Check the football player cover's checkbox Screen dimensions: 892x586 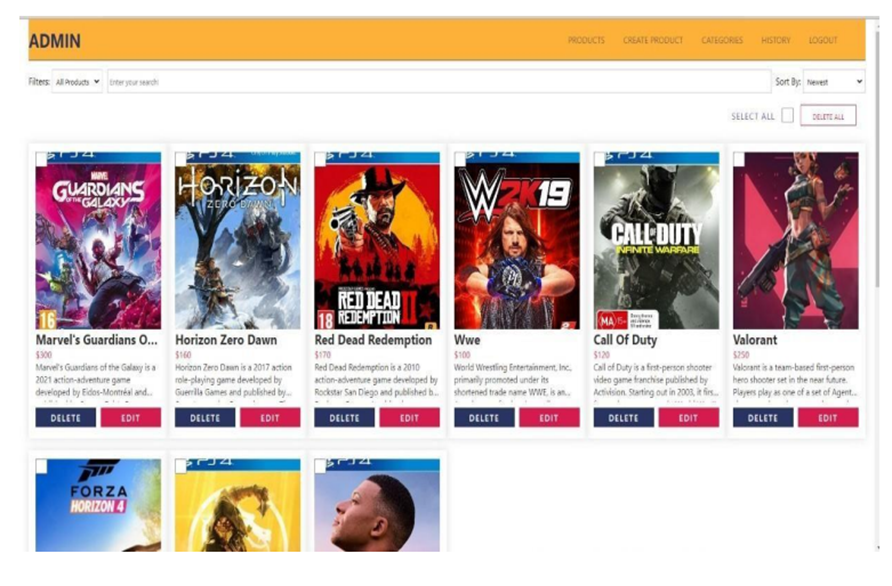tap(320, 466)
